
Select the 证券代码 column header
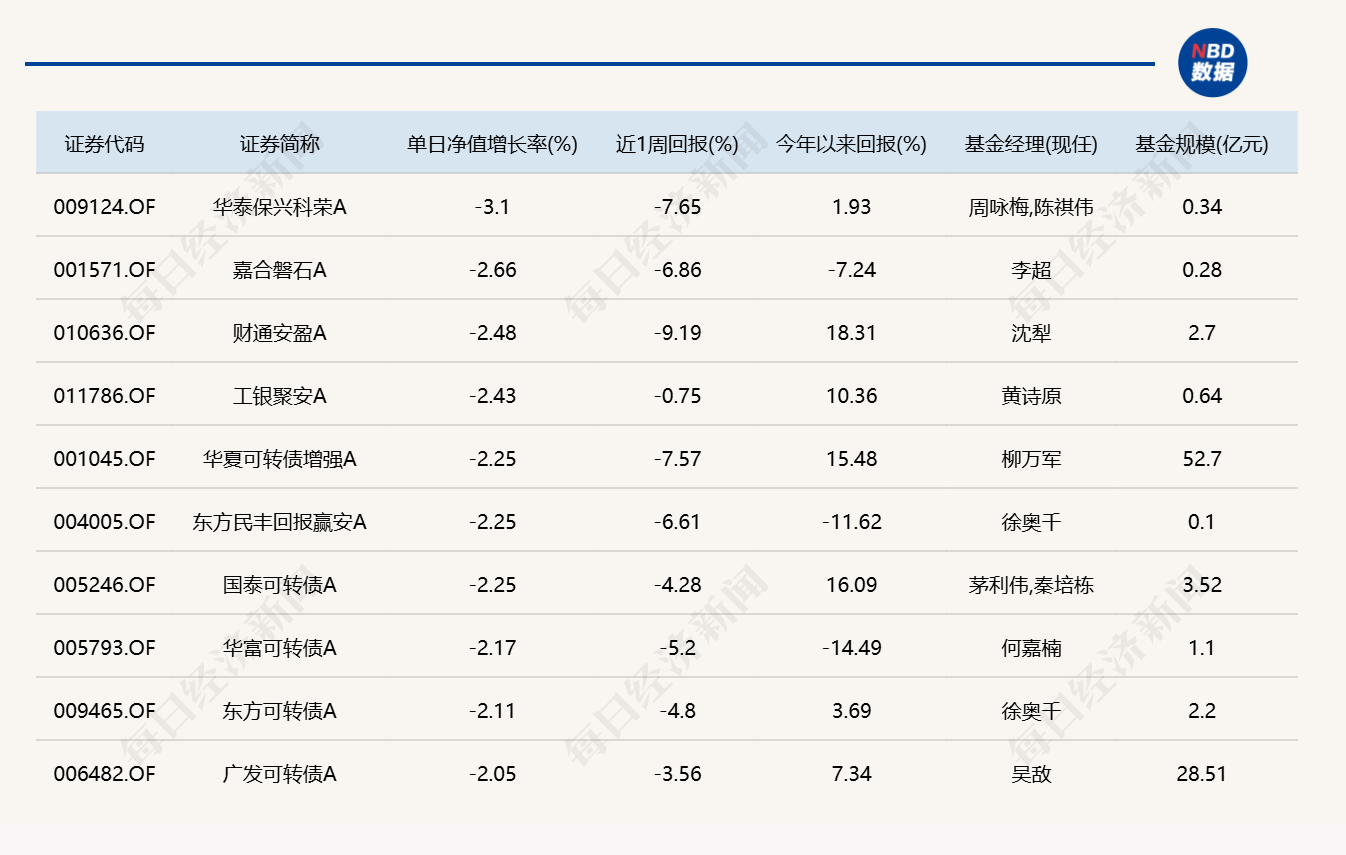click(x=105, y=144)
